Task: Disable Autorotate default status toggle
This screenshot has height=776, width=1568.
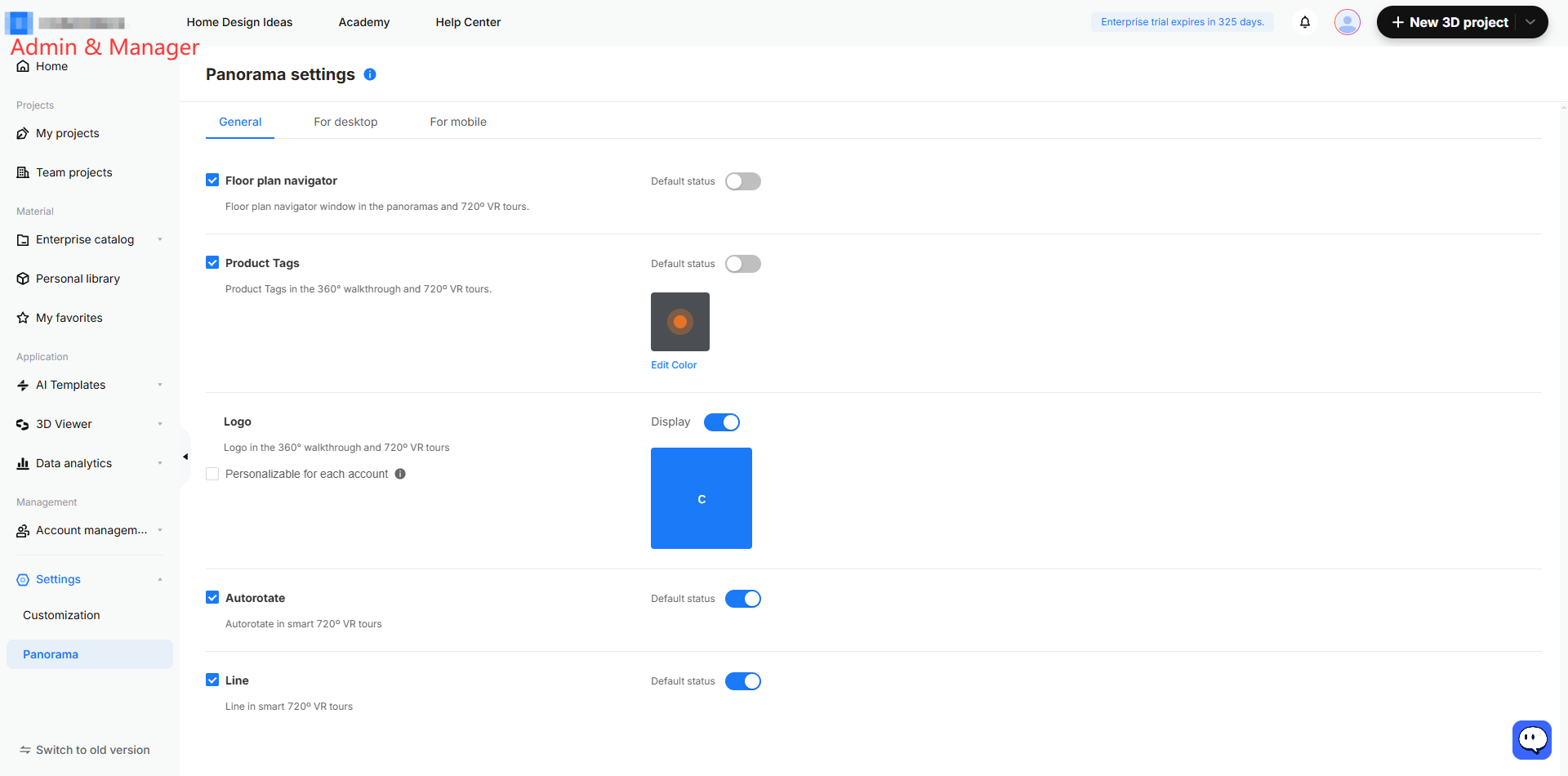Action: [743, 599]
